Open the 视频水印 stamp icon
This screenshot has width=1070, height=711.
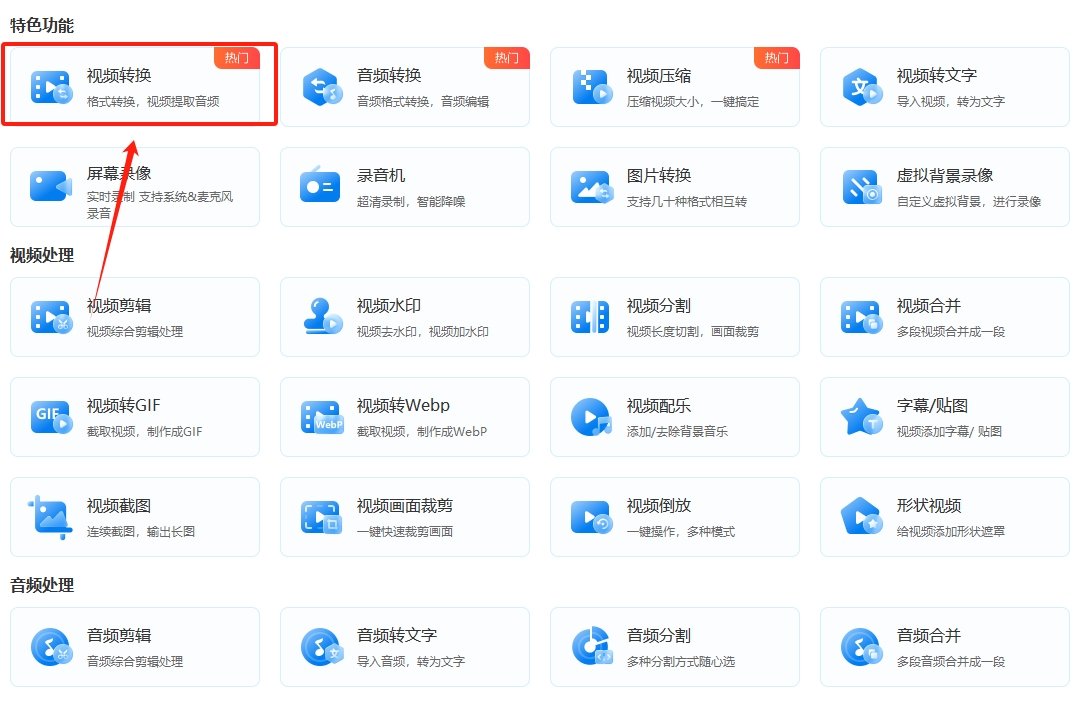tap(323, 317)
